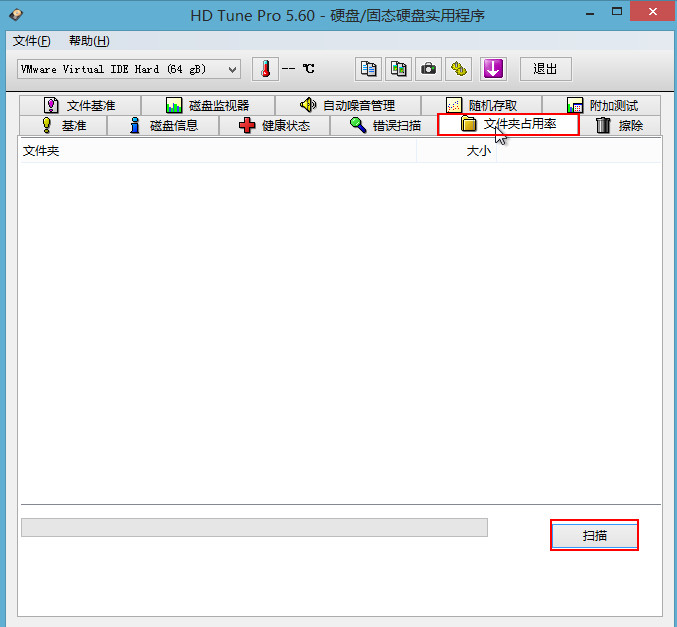Click the copy text to clipboard icon

point(368,69)
